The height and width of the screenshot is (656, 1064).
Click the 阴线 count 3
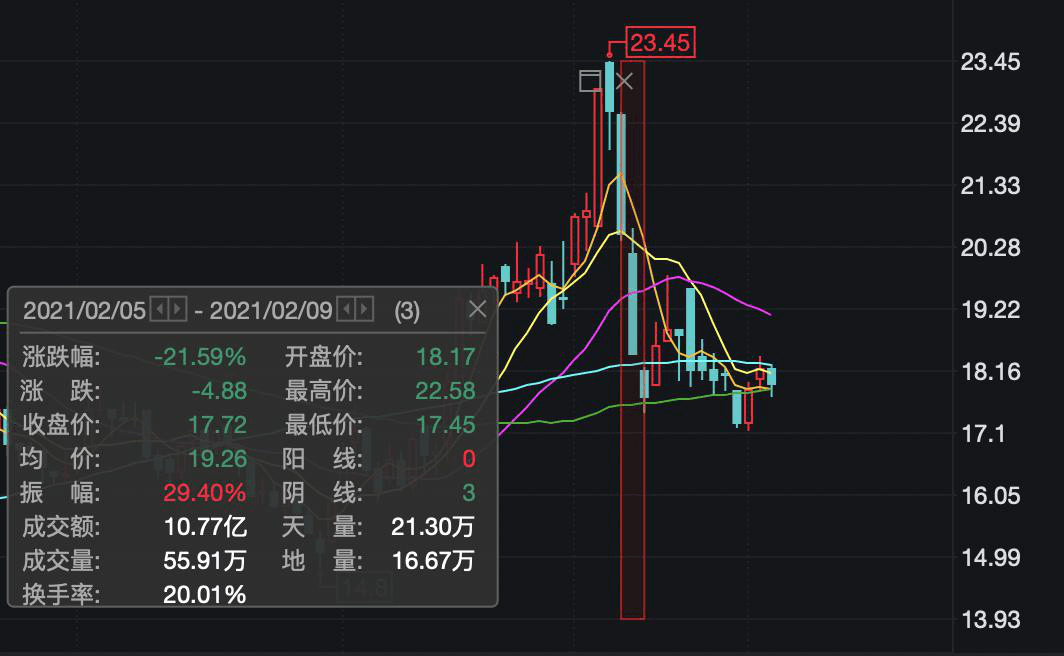[x=468, y=493]
